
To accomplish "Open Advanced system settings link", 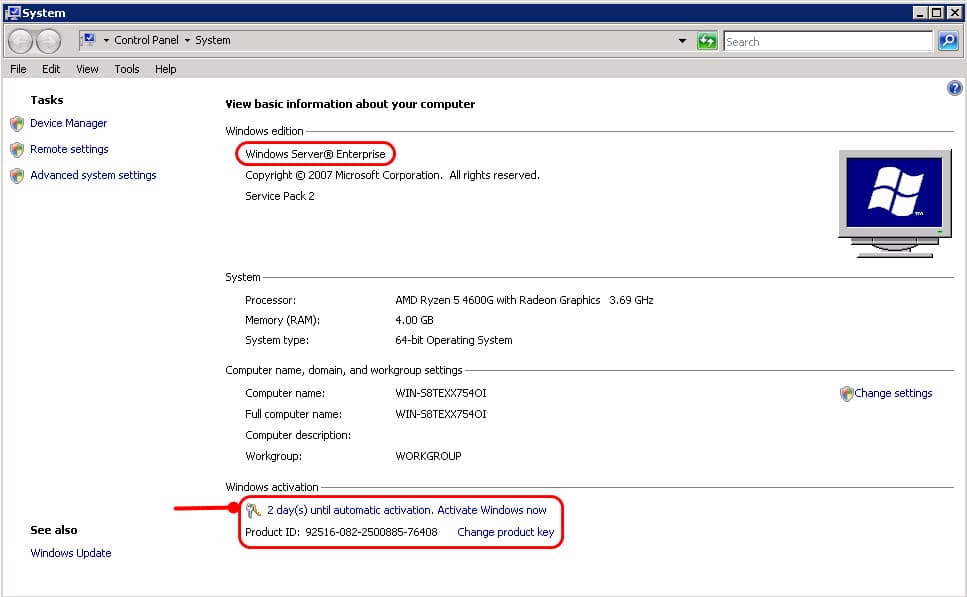I will click(x=93, y=175).
